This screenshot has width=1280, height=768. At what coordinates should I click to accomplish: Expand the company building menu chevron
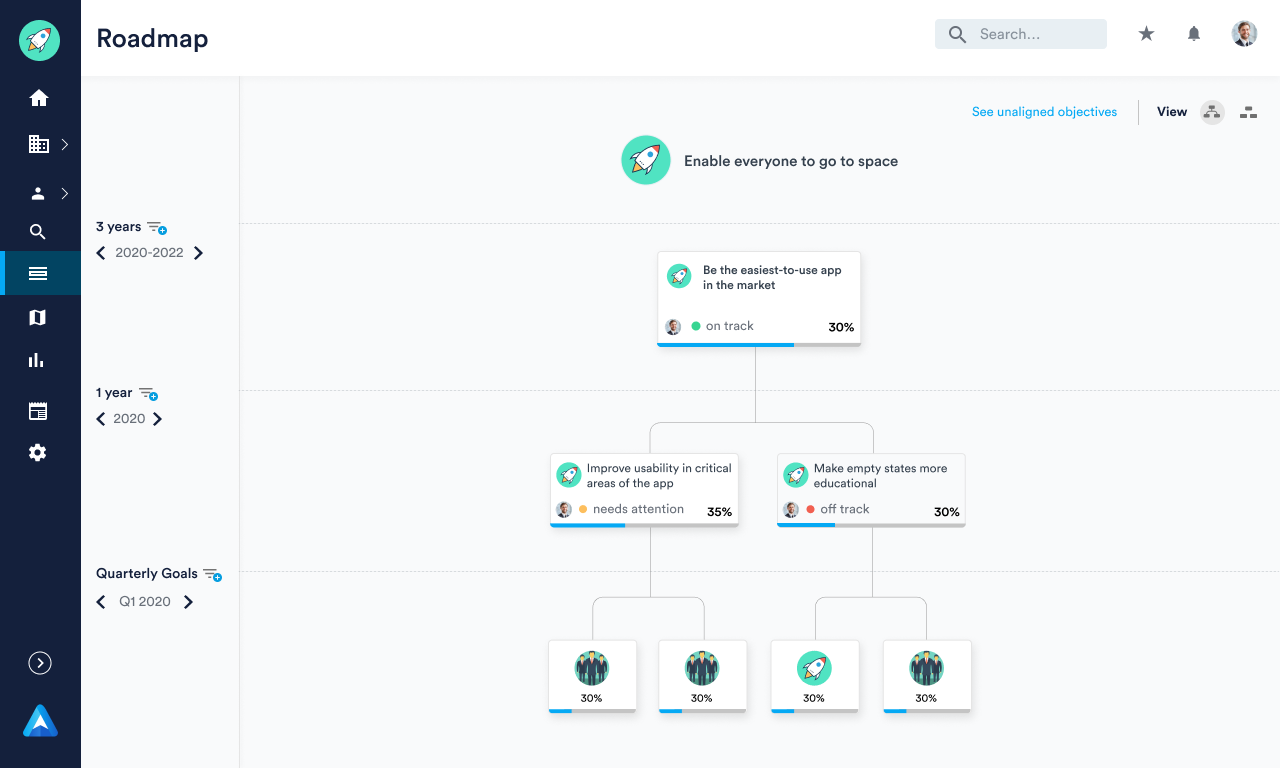click(64, 144)
